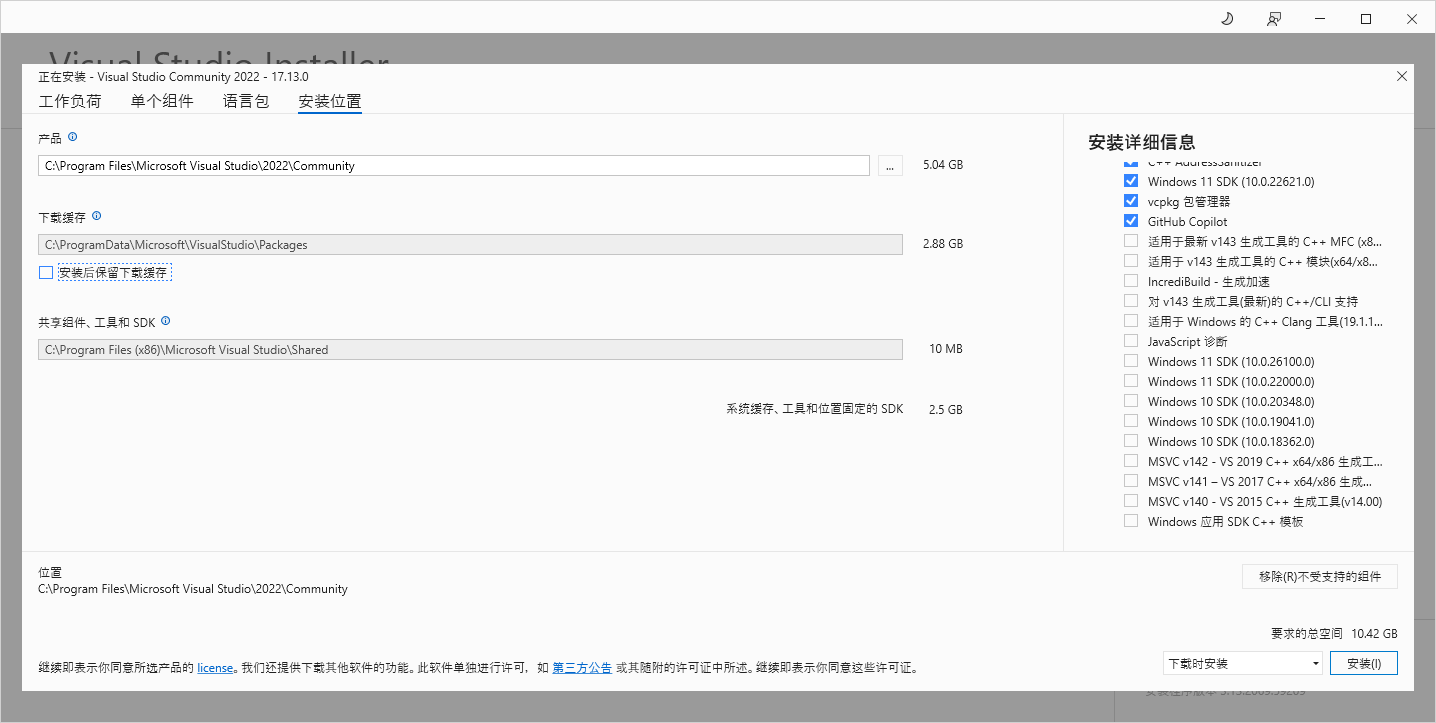Click the shared components path field

470,349
